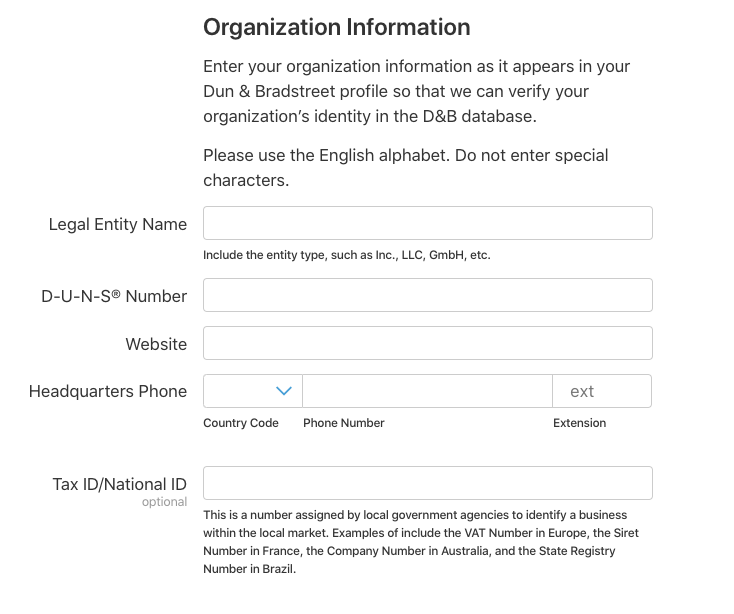Screen dimensions: 734x614
Task: Select the Tax ID/National ID field
Action: click(427, 483)
